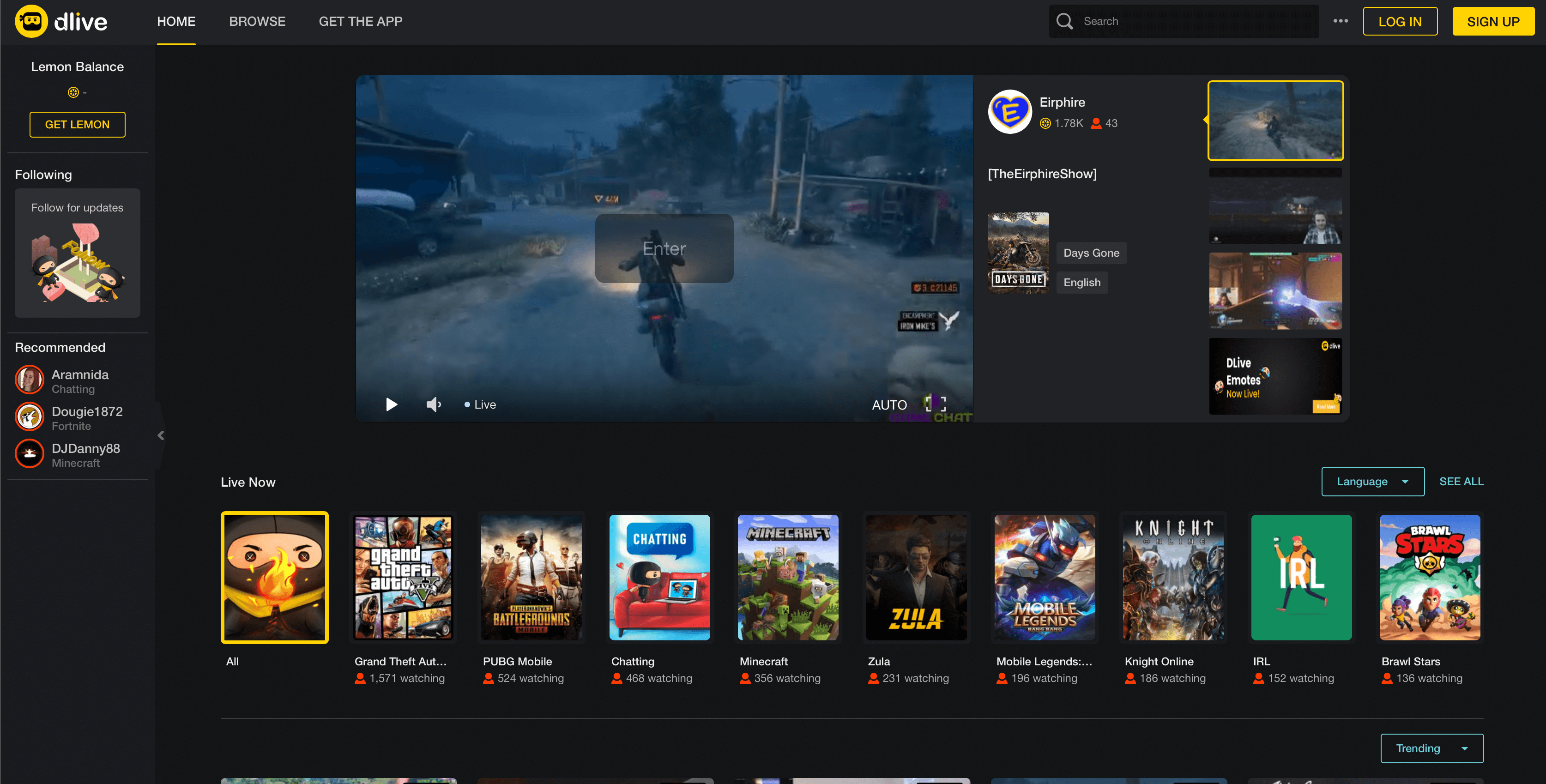
Task: Open the DLive Emotes Now Live banner
Action: [1275, 376]
